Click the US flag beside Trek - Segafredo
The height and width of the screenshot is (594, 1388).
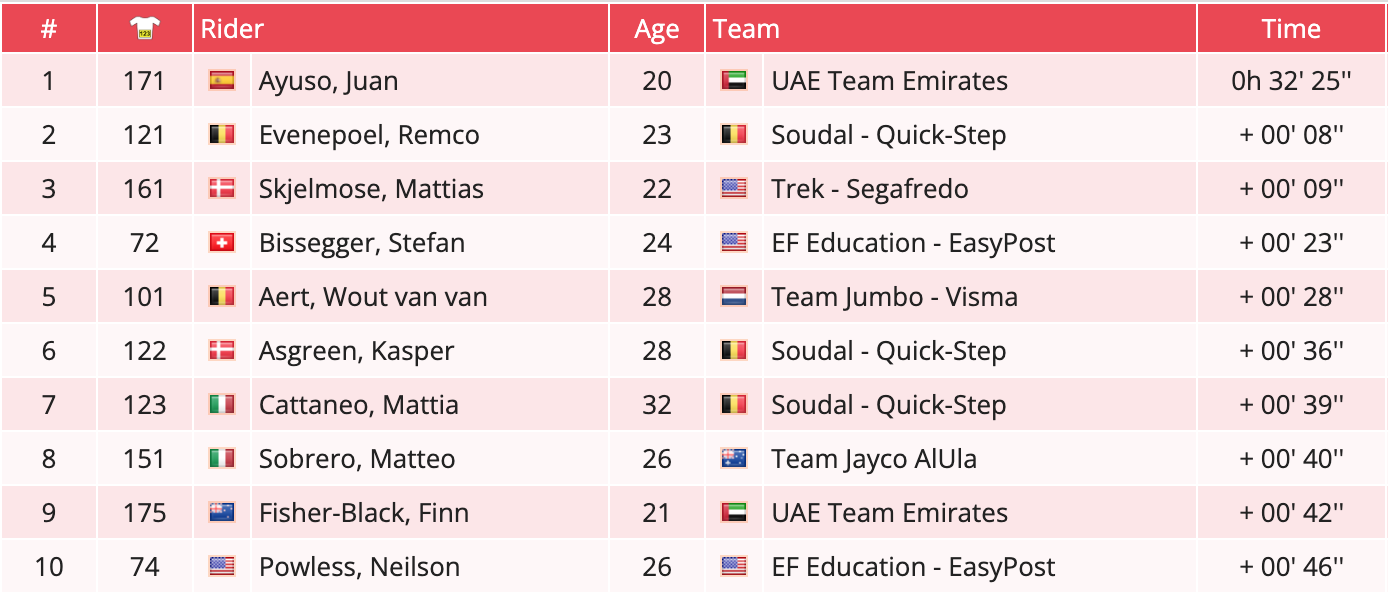[734, 189]
